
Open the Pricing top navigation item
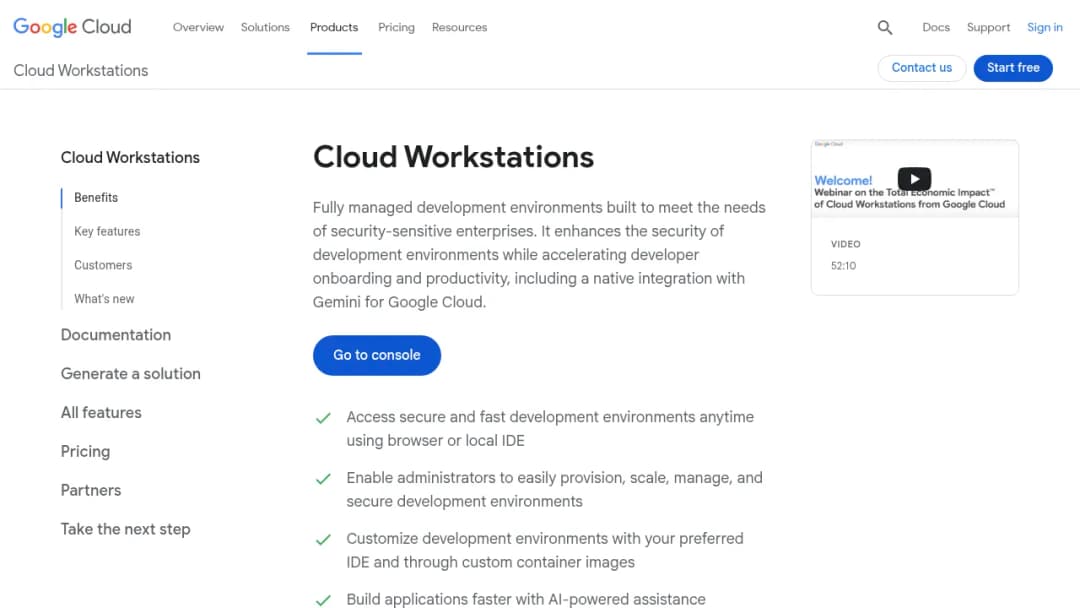pos(396,28)
